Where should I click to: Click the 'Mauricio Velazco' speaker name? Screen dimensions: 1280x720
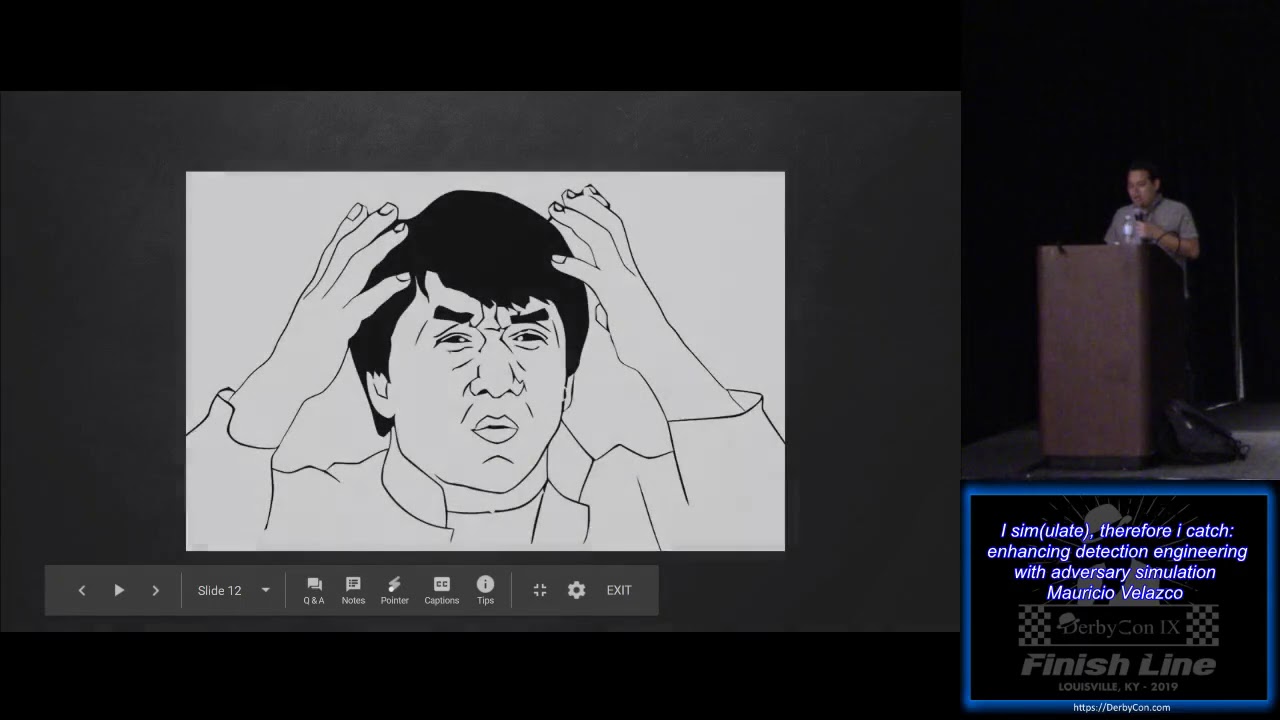[x=1114, y=593]
